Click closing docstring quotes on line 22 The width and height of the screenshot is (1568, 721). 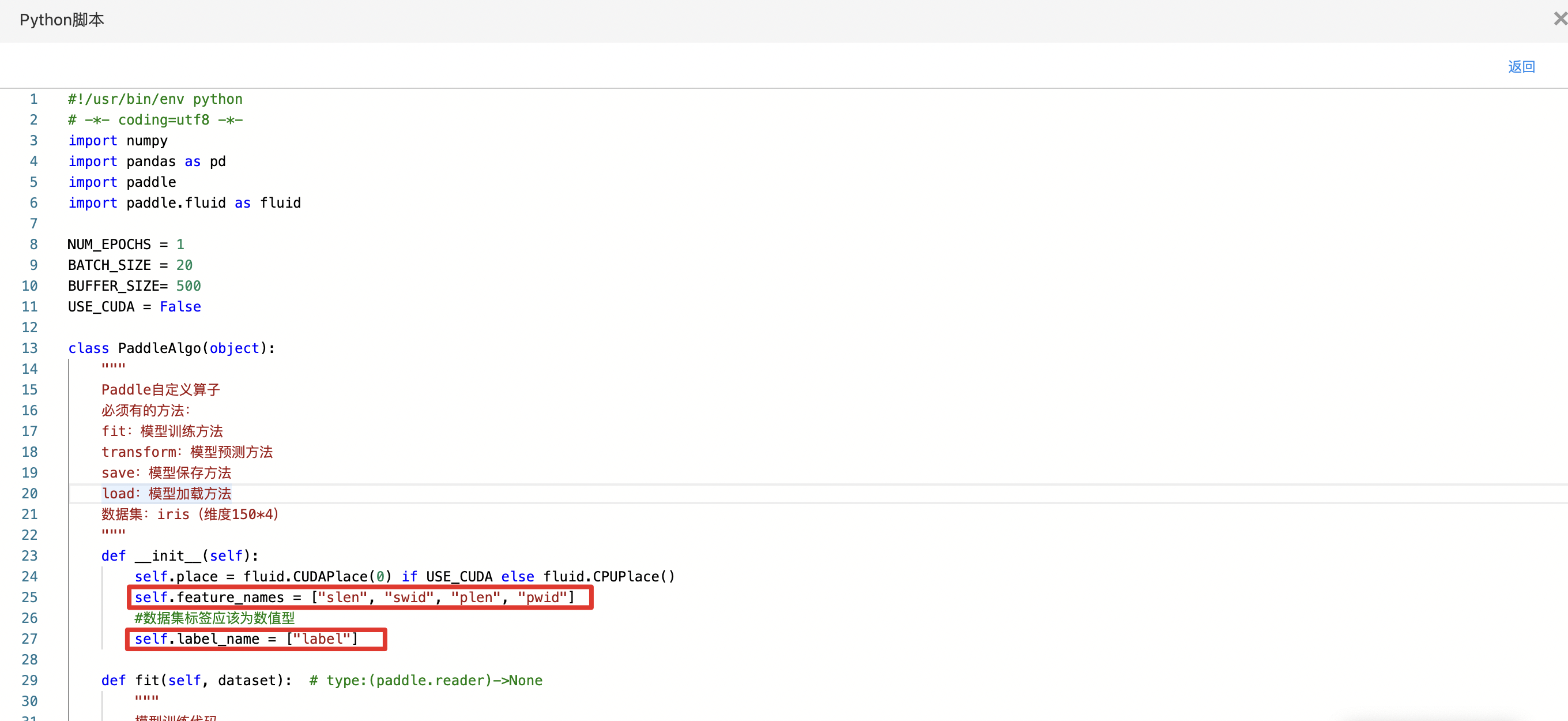[113, 533]
